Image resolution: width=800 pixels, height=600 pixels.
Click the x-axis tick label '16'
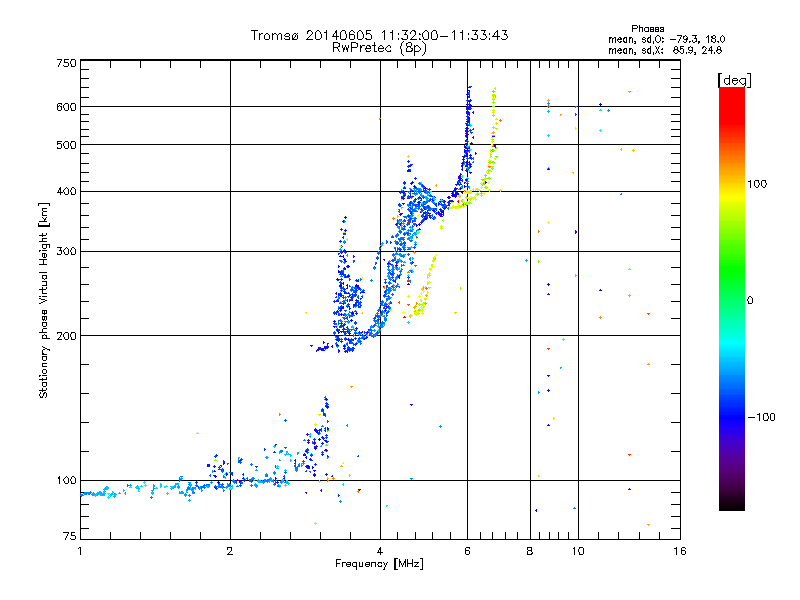(680, 551)
